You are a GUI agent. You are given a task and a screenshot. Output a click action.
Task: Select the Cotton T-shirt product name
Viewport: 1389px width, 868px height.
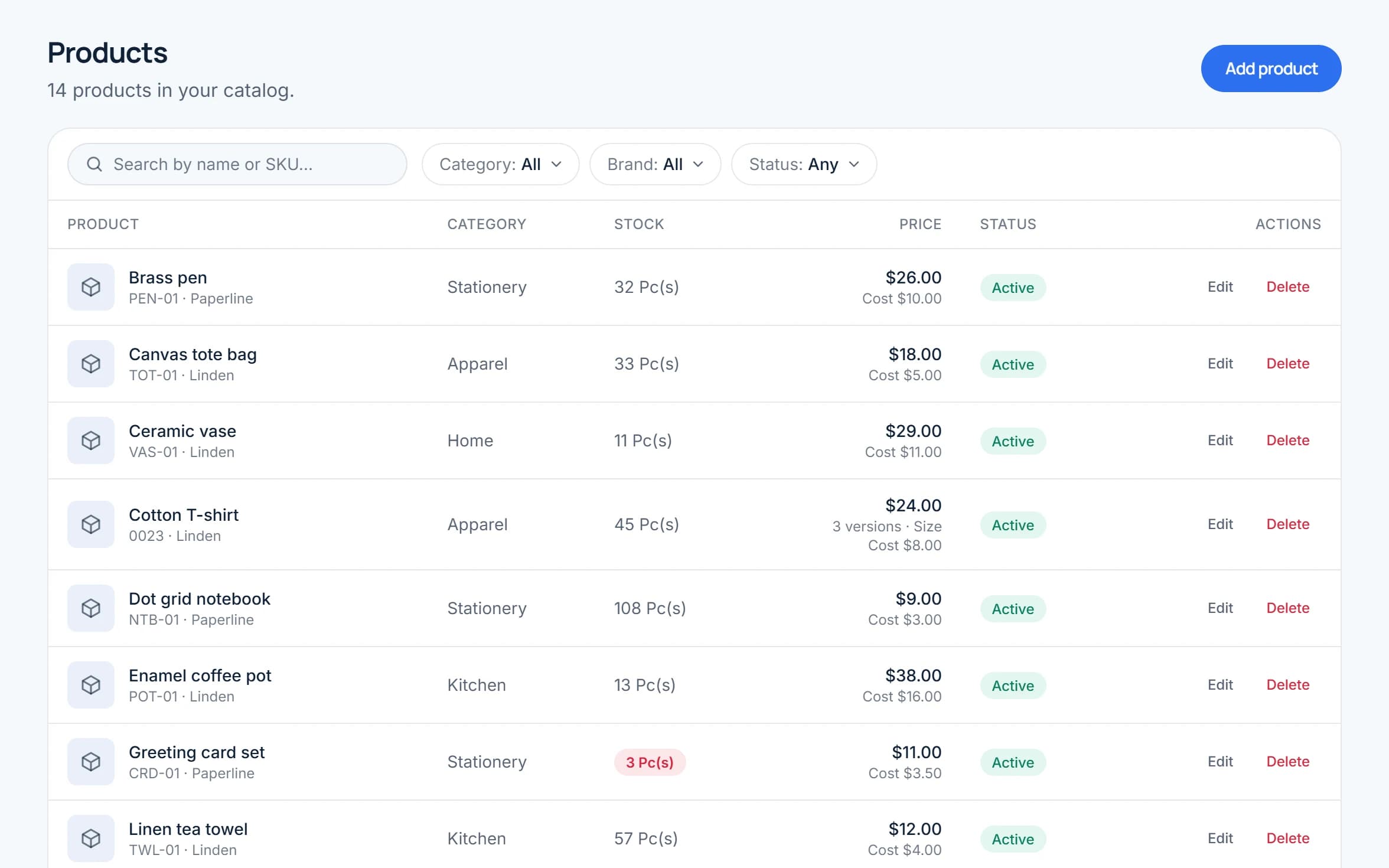(x=184, y=515)
